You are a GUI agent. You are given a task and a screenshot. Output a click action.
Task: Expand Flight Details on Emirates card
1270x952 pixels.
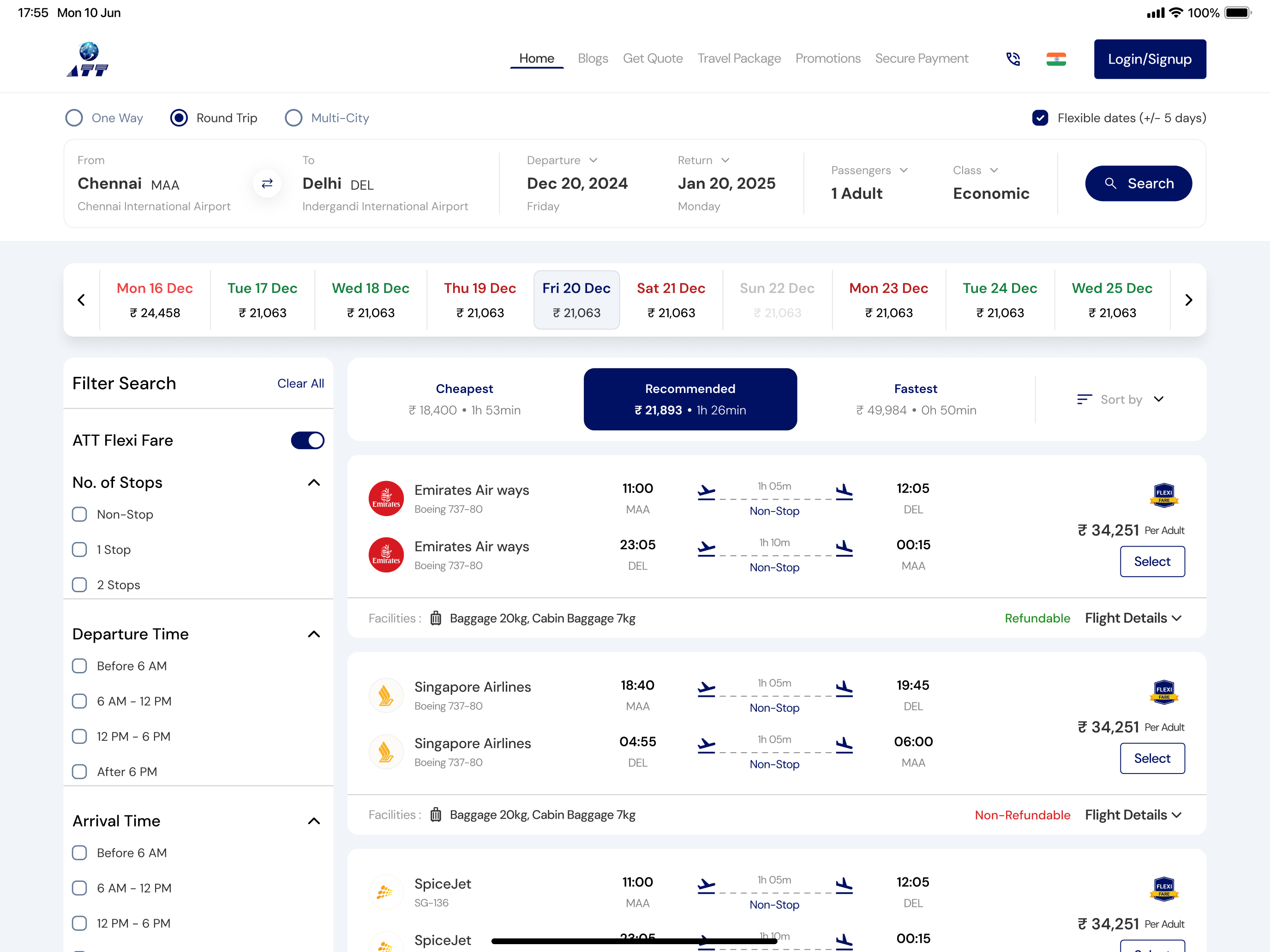click(x=1133, y=618)
